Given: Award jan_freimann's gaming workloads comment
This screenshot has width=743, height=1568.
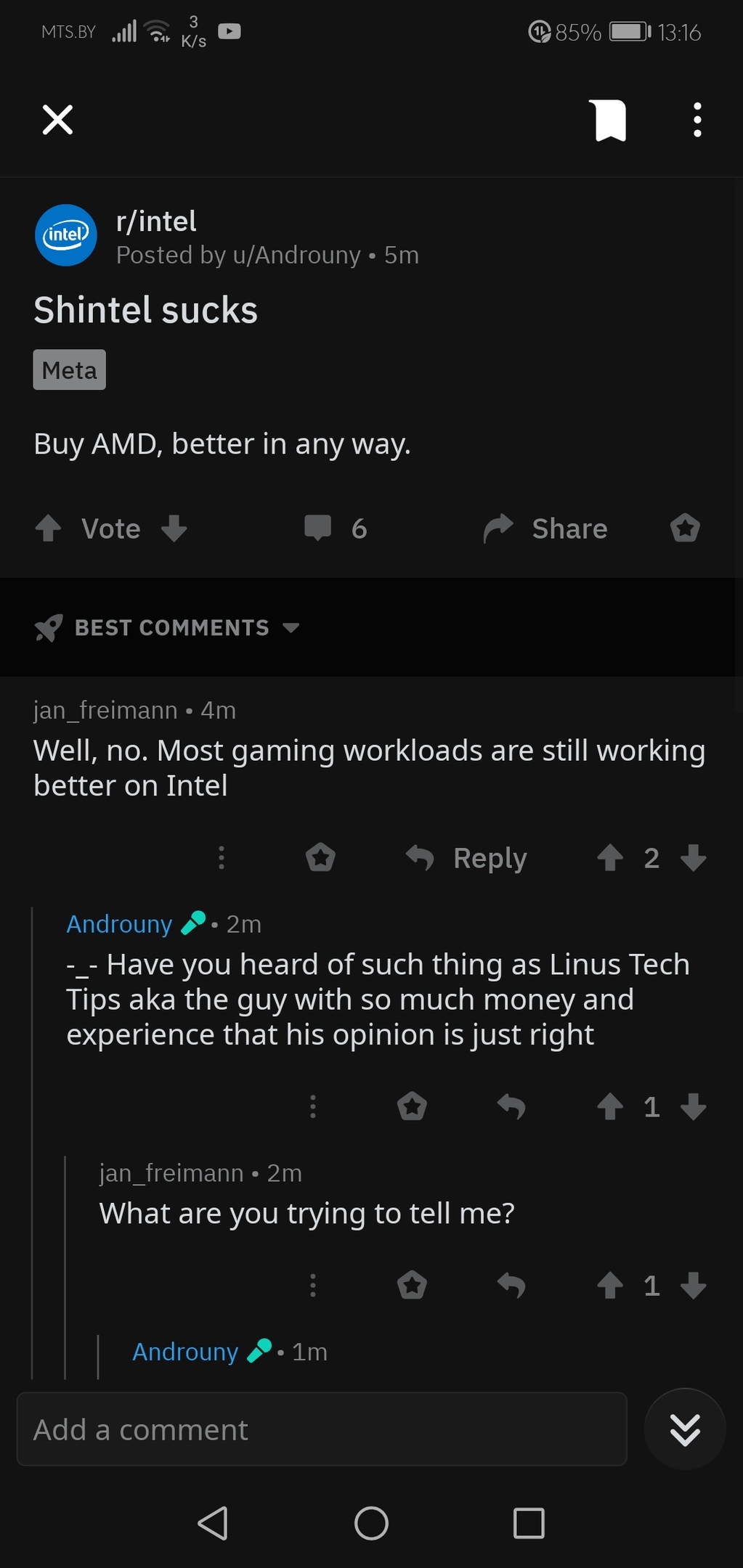Looking at the screenshot, I should click(x=320, y=858).
